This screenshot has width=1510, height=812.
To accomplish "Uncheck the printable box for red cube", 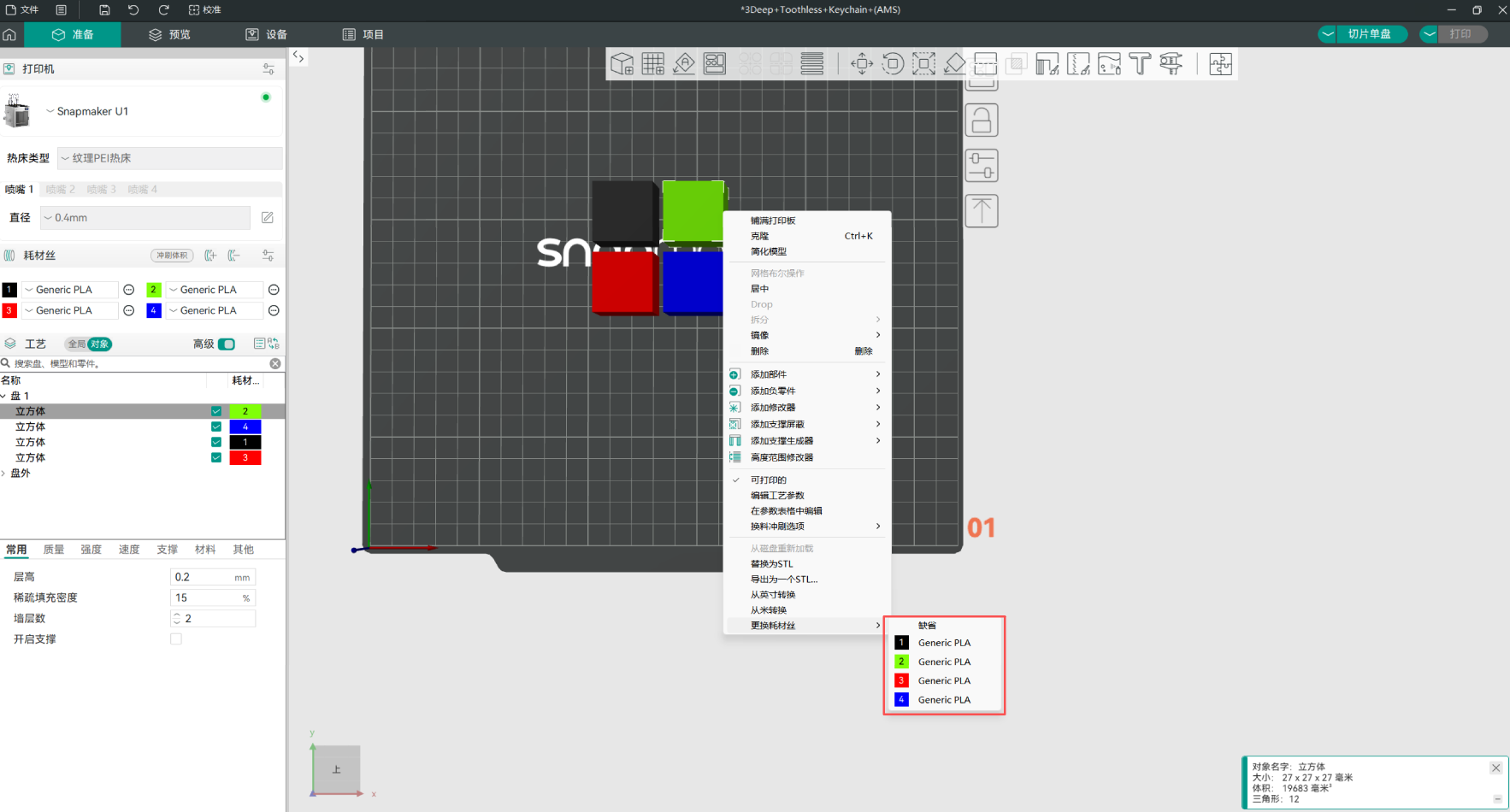I will 216,457.
